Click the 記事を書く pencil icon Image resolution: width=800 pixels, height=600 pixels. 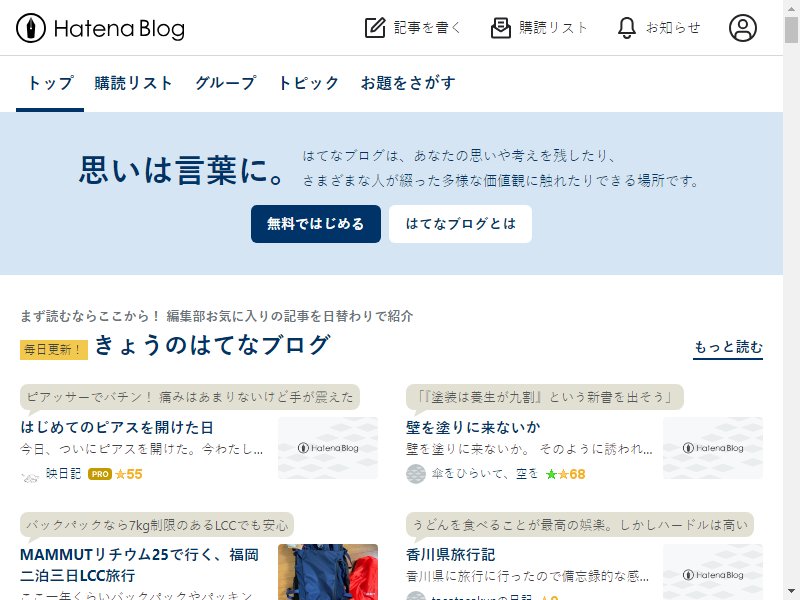(375, 28)
